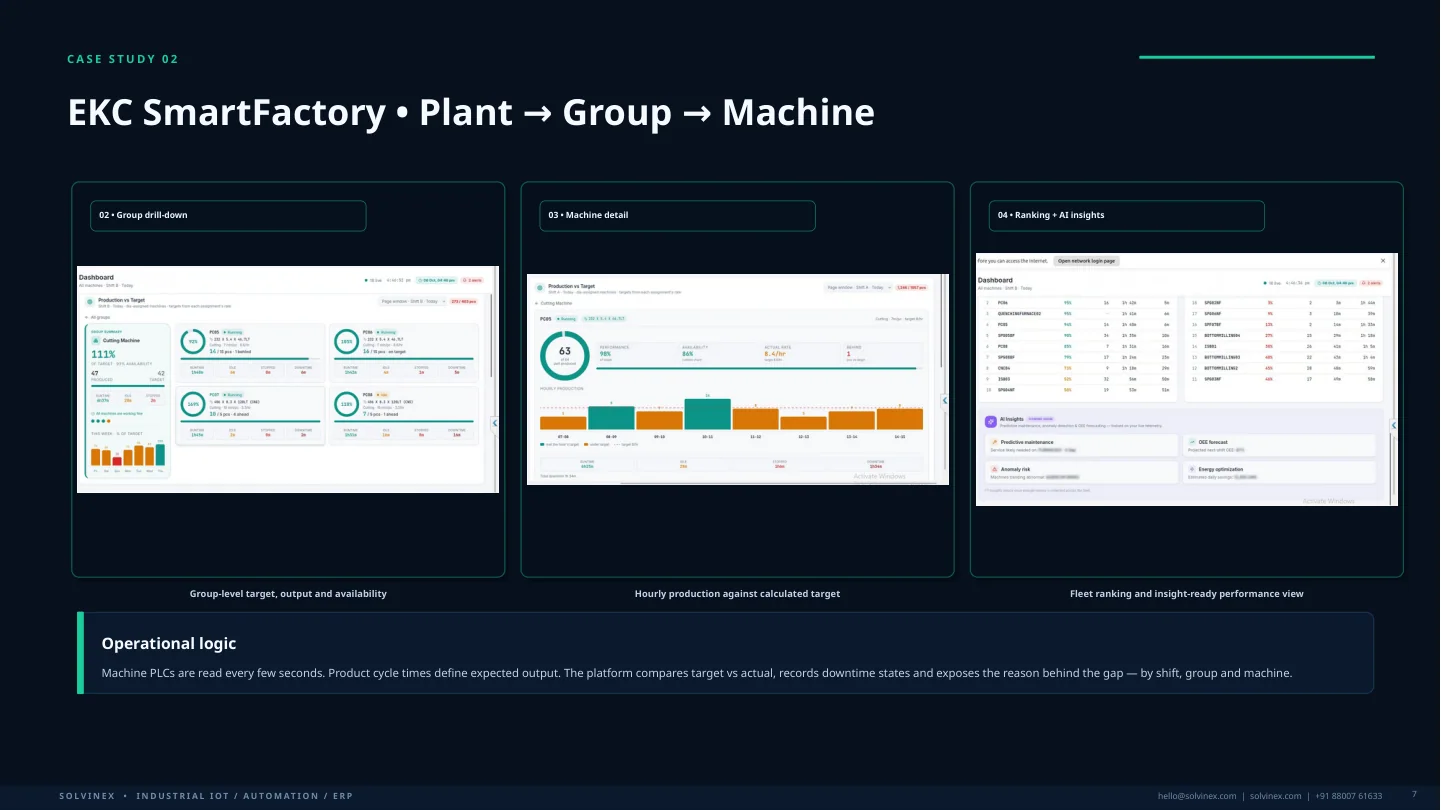The image size is (1441, 810).
Task: Click the 10-11 hourly production bar
Action: point(707,415)
